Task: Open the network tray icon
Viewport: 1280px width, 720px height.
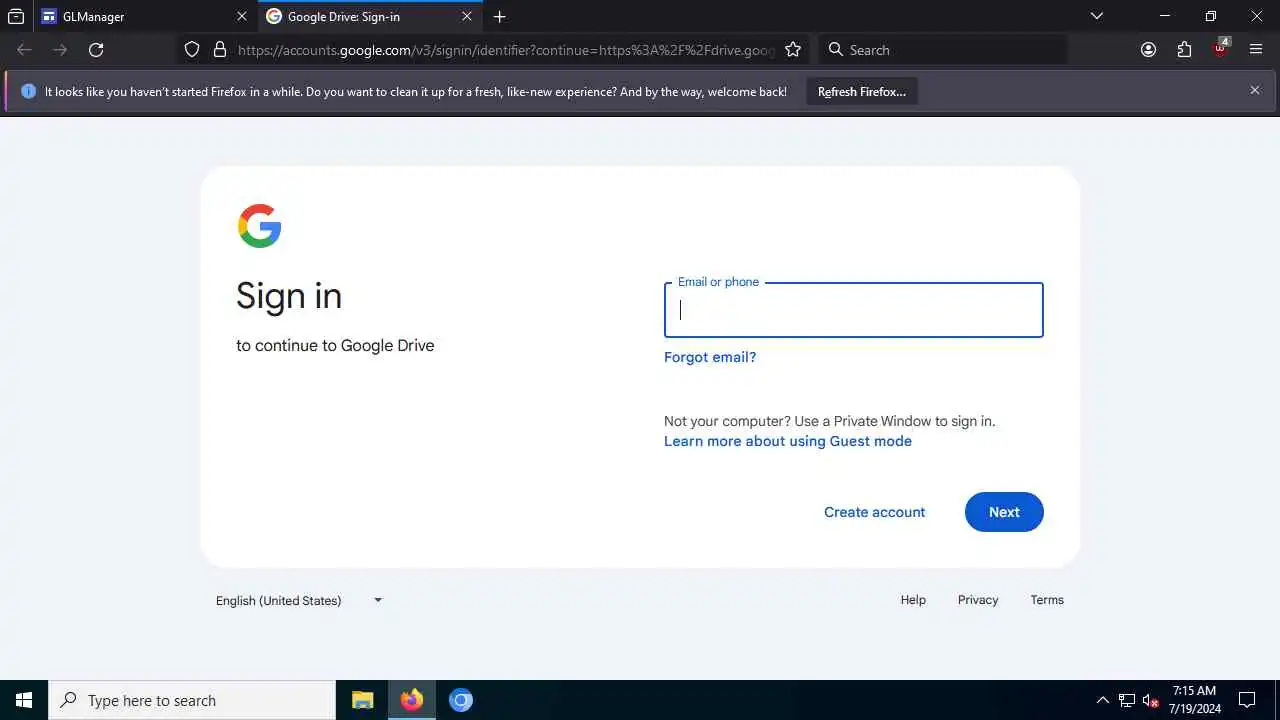Action: 1127,700
